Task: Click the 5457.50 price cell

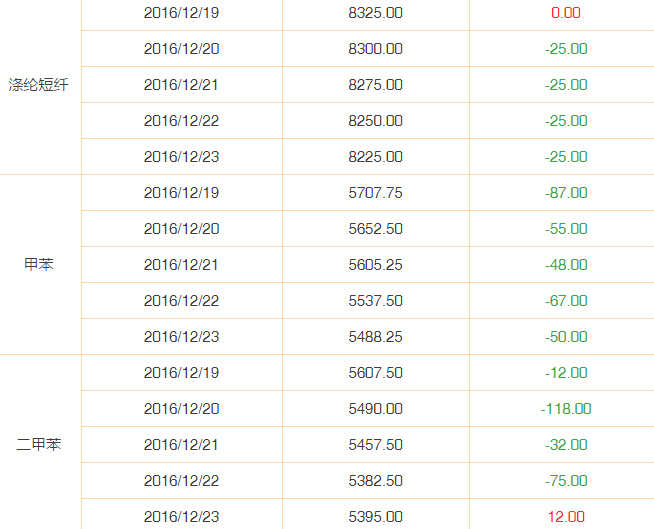Action: [375, 445]
